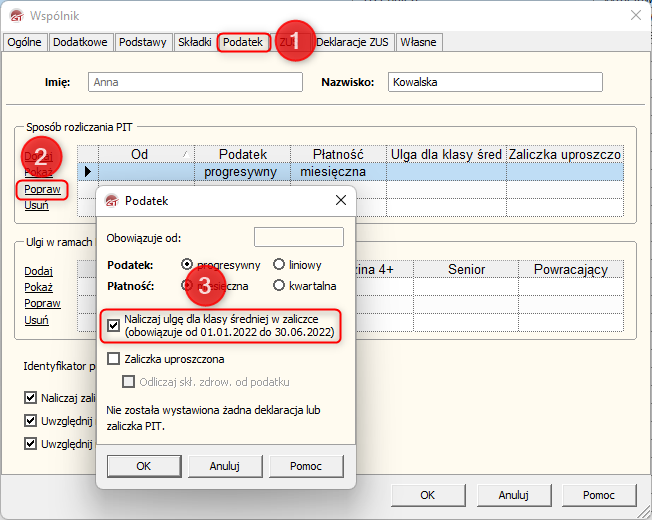Viewport: 652px width, 520px height.
Task: Click OK in the Wspólnik window
Action: click(428, 495)
